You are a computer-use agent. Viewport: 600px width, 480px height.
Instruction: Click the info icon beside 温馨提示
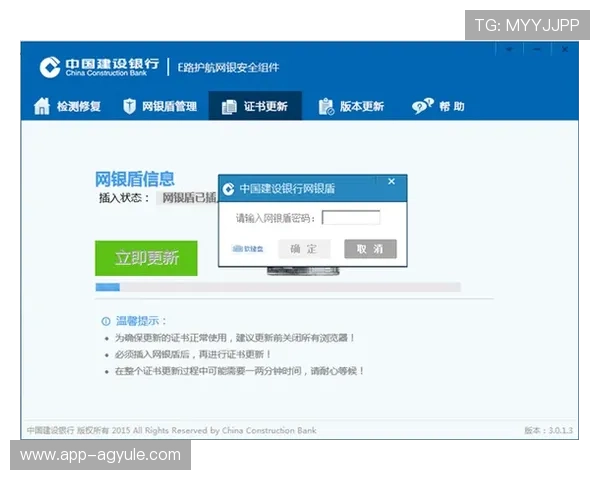pos(106,321)
